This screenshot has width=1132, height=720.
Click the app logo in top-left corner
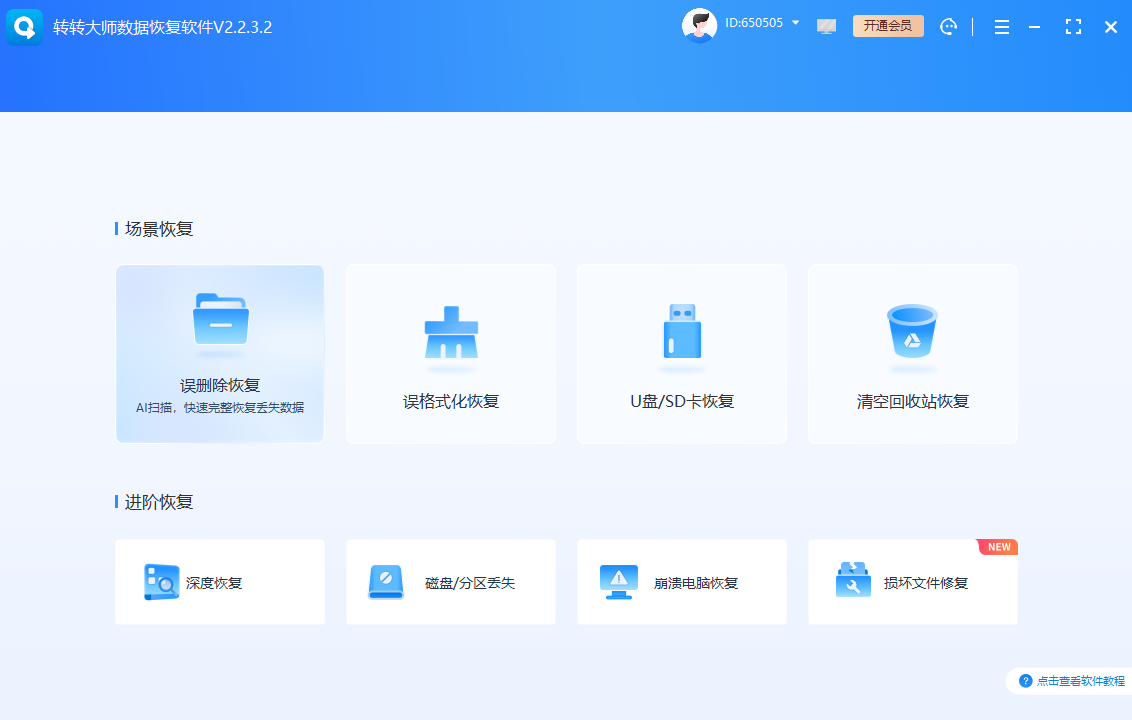[x=24, y=26]
